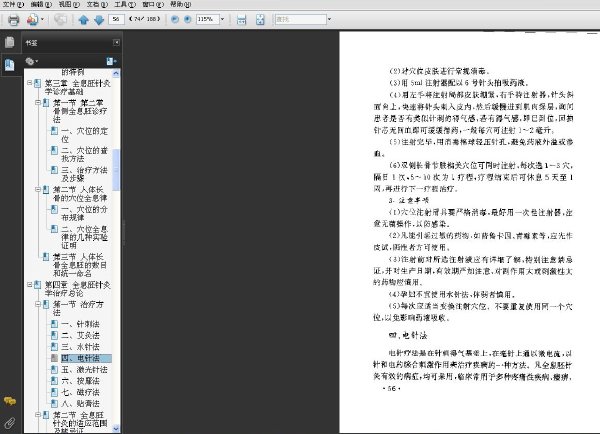Click the page number field showing 56
600x434 pixels.
[116, 19]
